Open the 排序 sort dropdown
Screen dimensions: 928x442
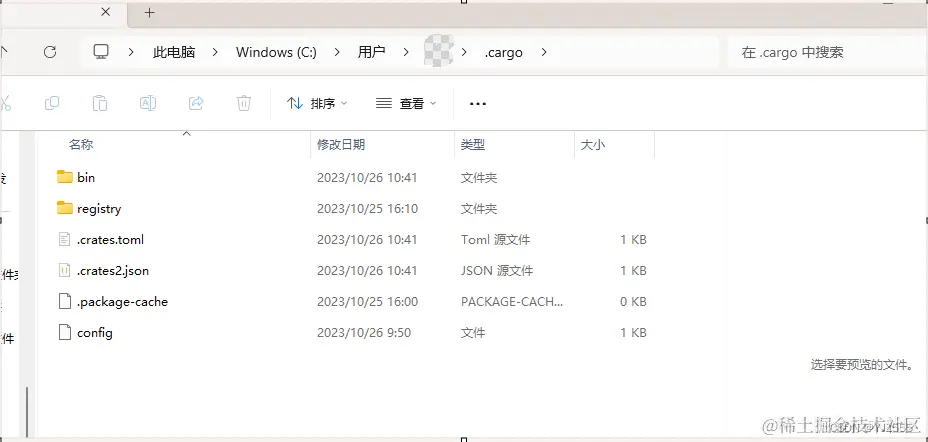[x=317, y=104]
